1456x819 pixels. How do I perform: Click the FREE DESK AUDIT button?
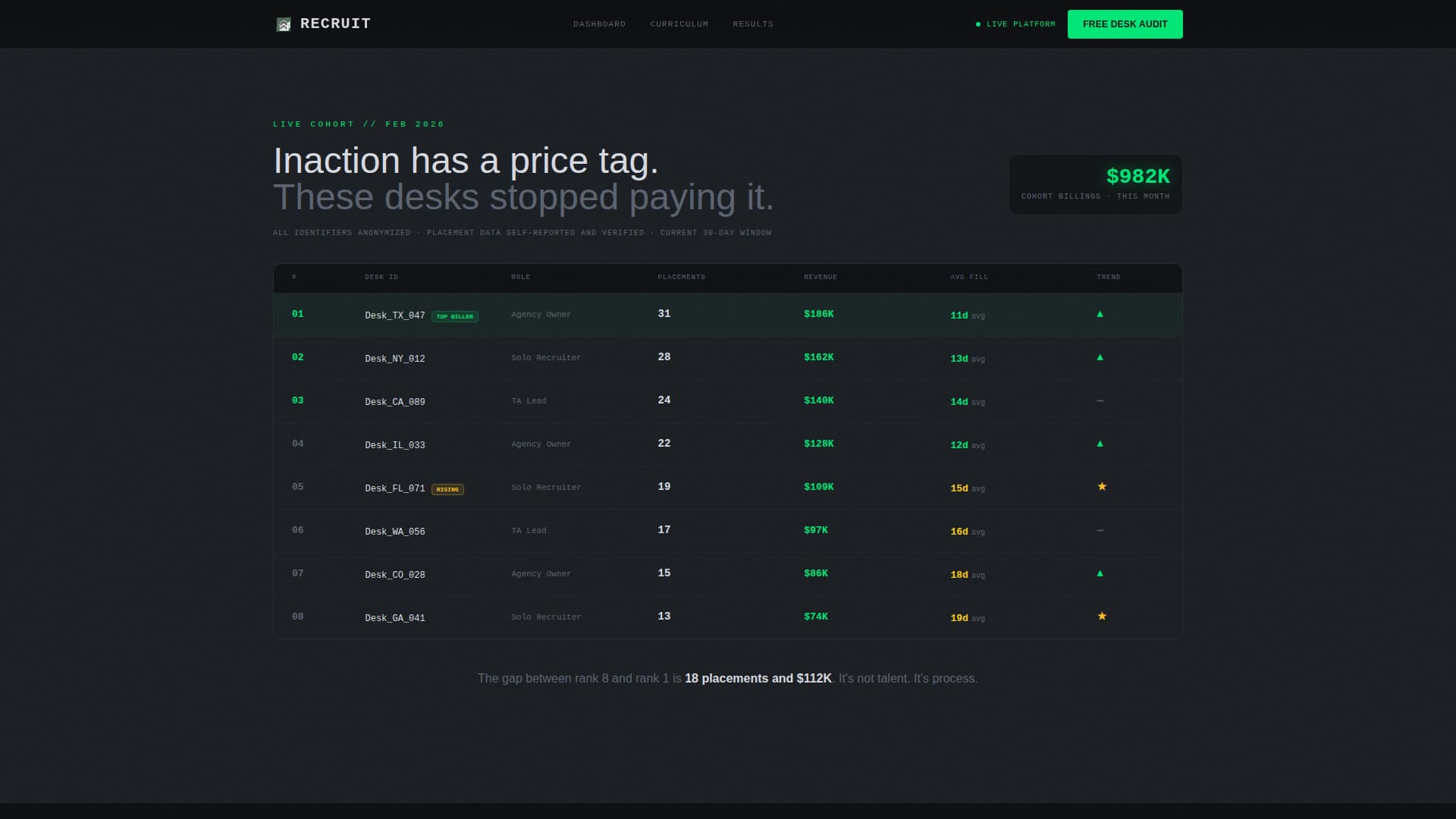1125,24
